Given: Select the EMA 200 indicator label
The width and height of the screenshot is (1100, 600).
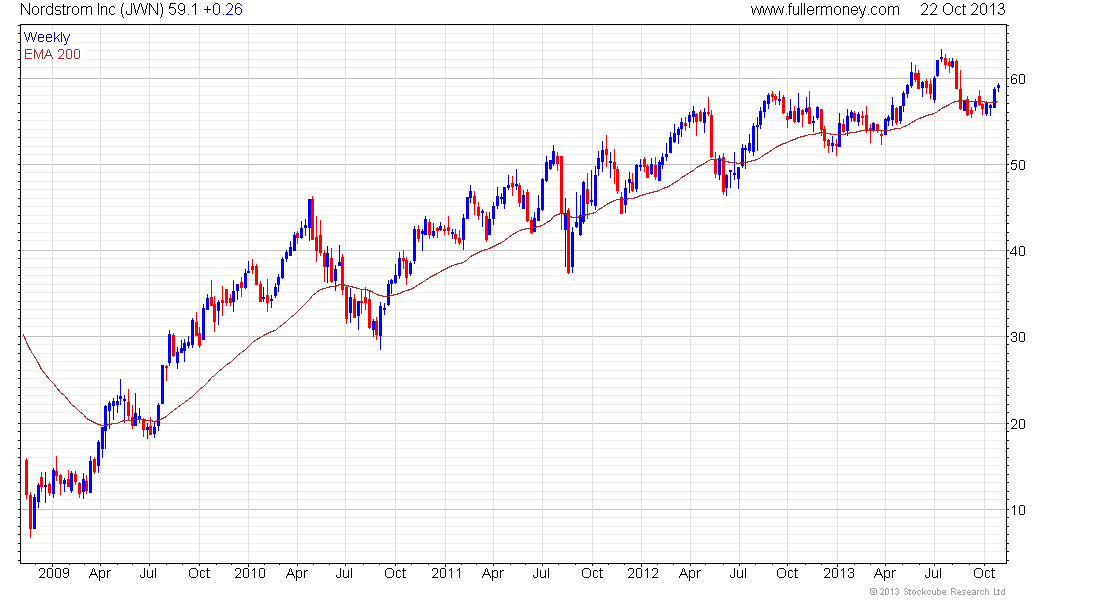Looking at the screenshot, I should point(52,55).
